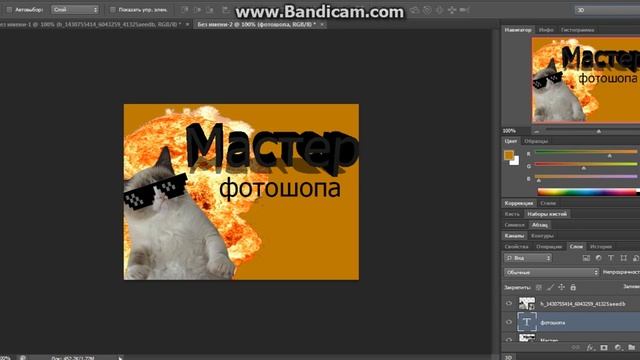Toggle lock all padlock icon

point(573,287)
